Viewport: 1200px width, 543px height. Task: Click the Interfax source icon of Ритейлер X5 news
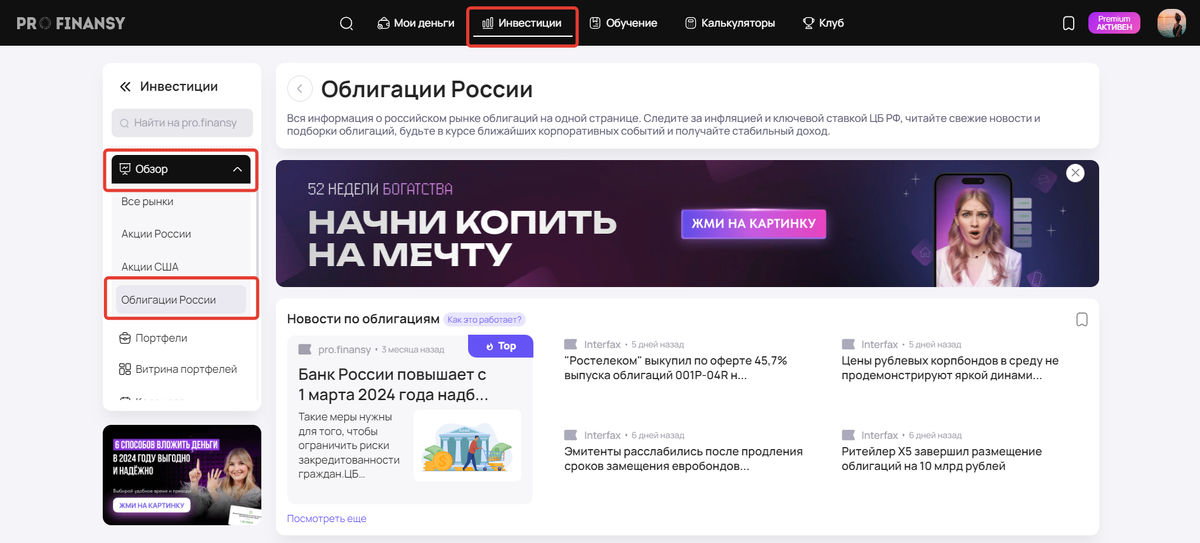[849, 435]
